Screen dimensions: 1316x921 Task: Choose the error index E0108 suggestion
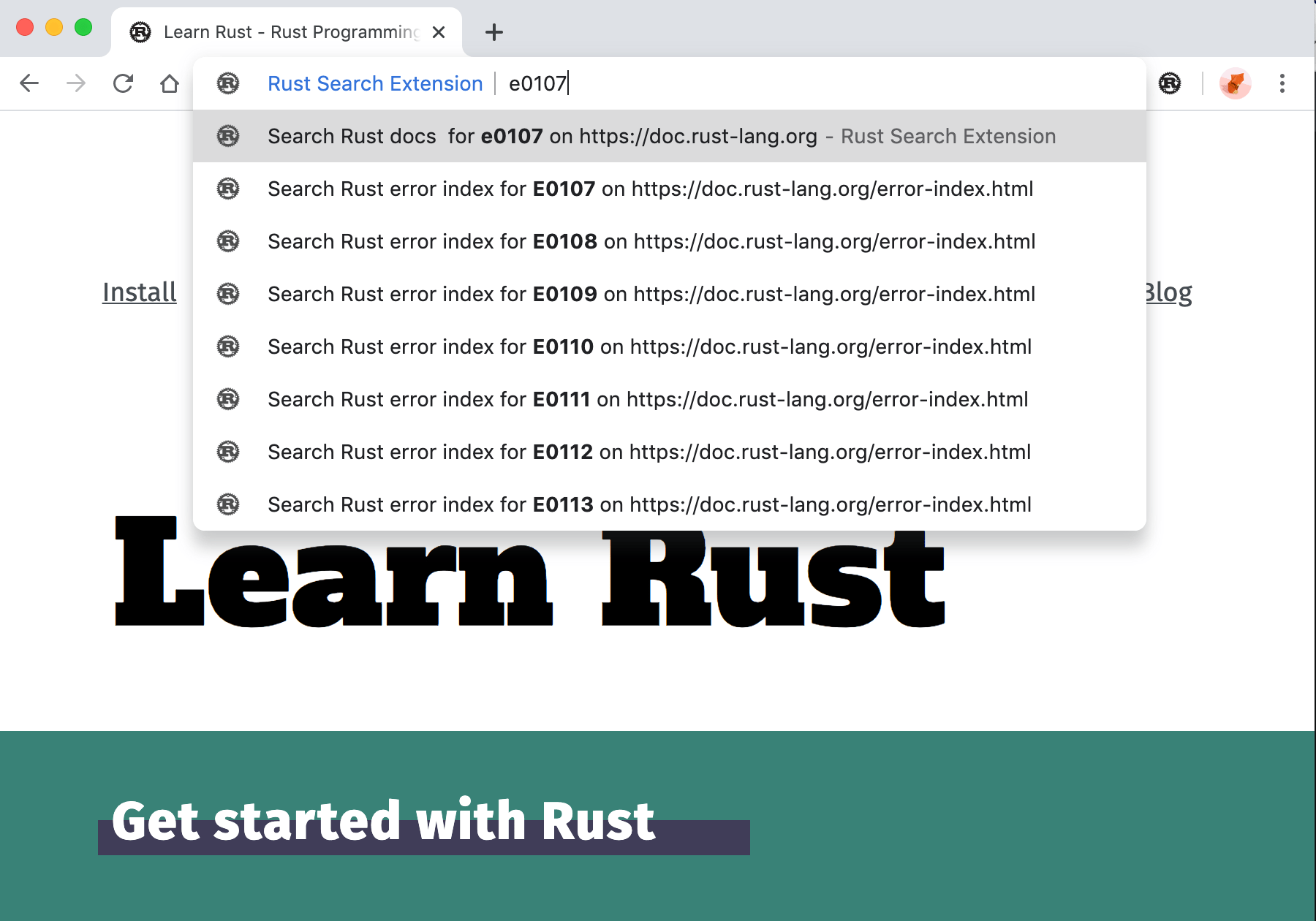(670, 241)
